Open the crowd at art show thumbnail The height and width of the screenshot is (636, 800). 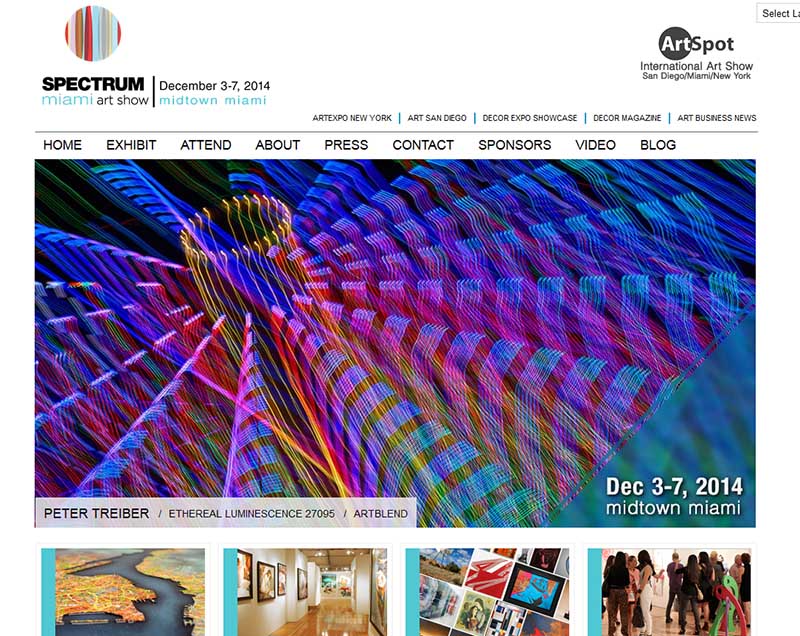[669, 592]
